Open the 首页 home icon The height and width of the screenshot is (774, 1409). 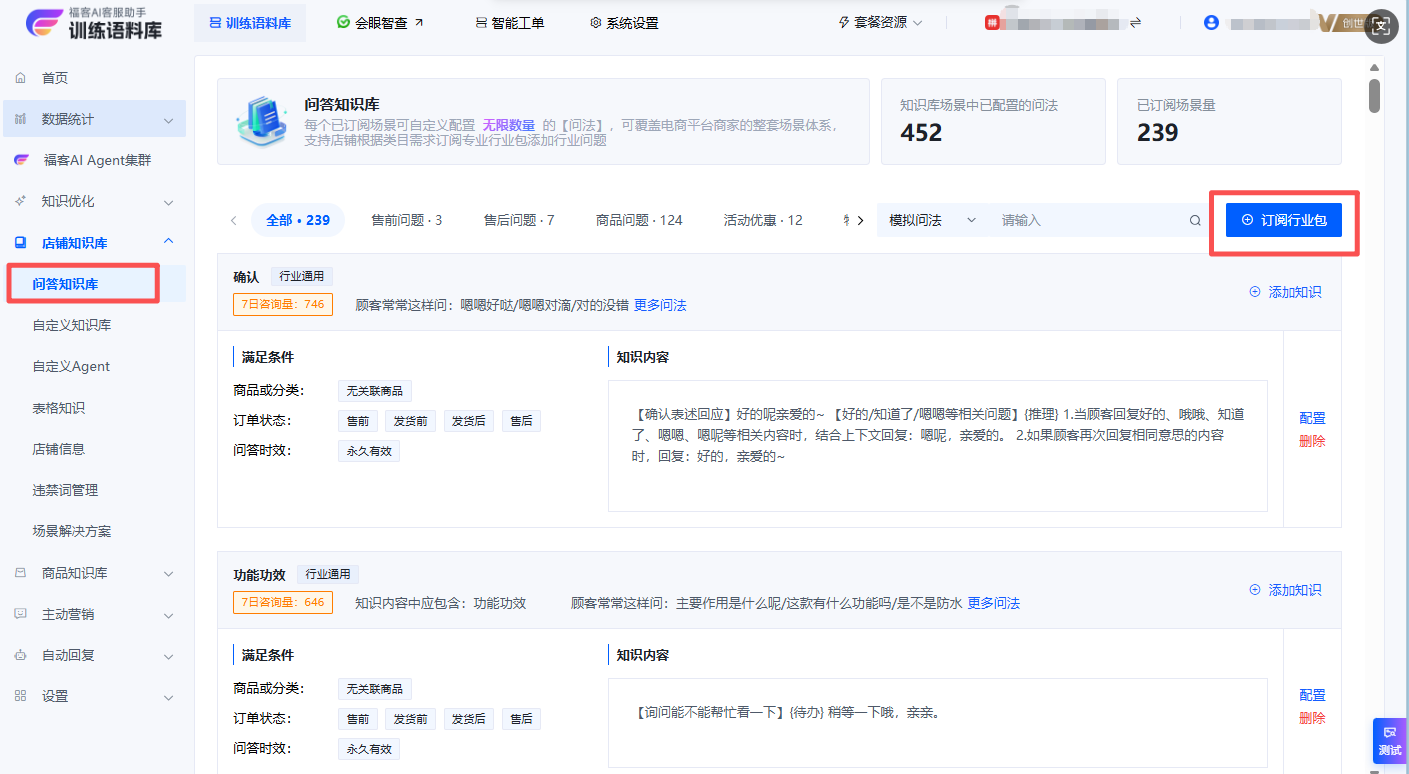(21, 78)
